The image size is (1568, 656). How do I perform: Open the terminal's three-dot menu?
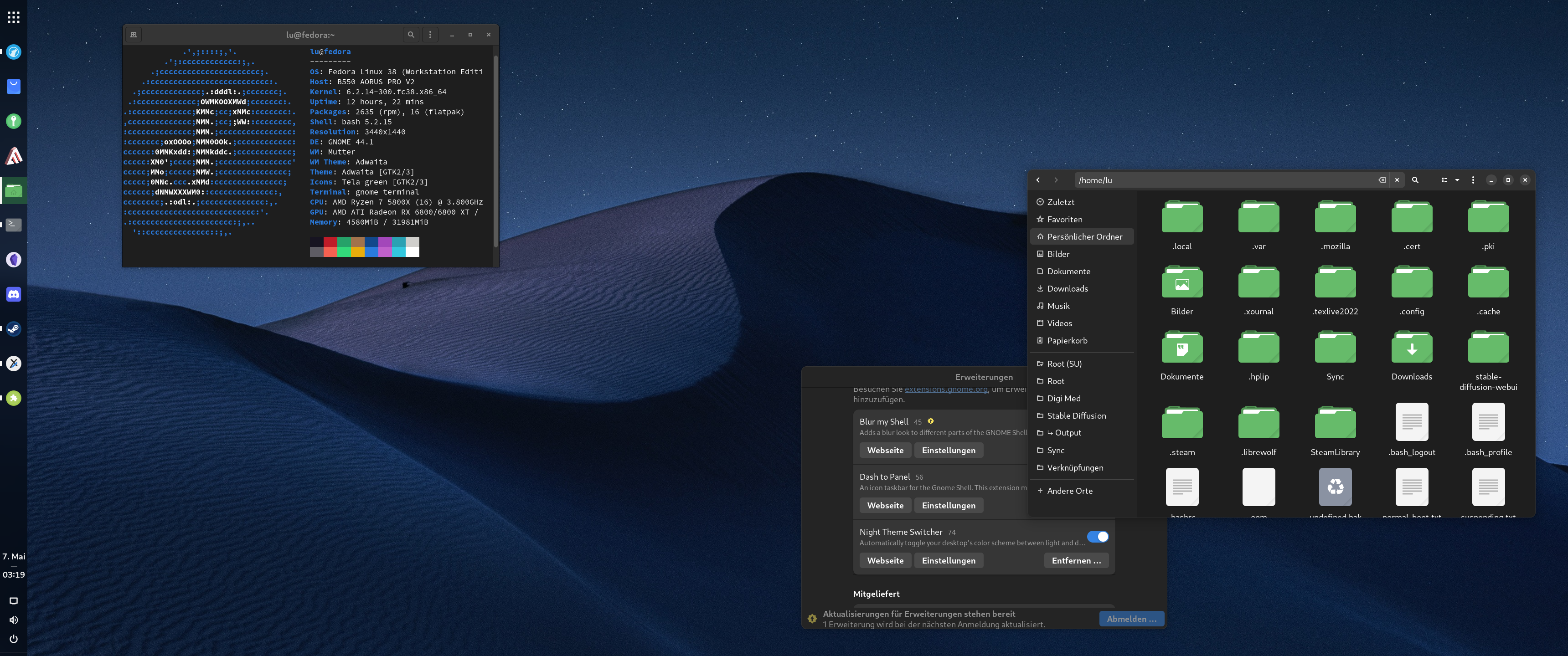(430, 35)
